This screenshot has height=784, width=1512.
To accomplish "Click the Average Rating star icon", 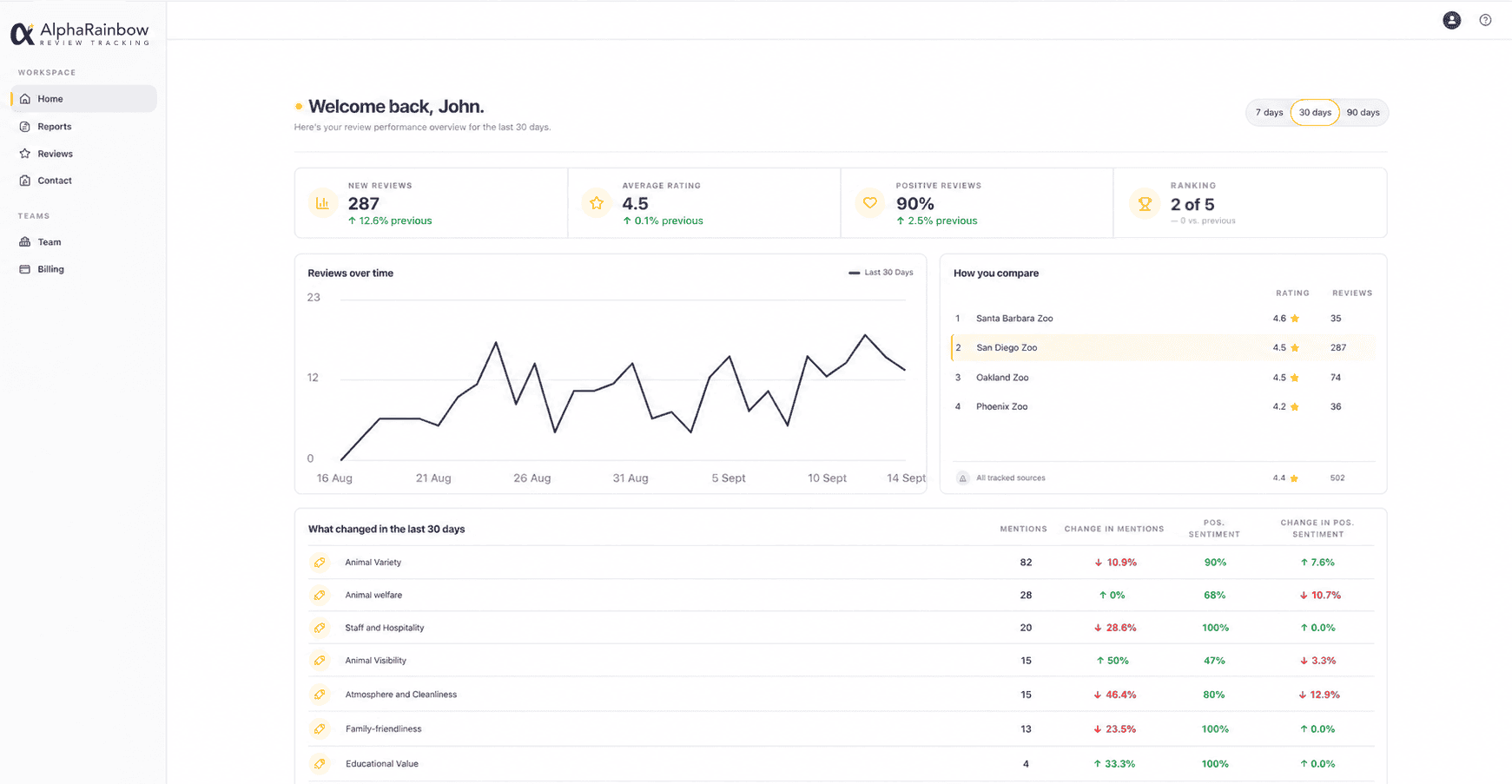I will point(597,203).
